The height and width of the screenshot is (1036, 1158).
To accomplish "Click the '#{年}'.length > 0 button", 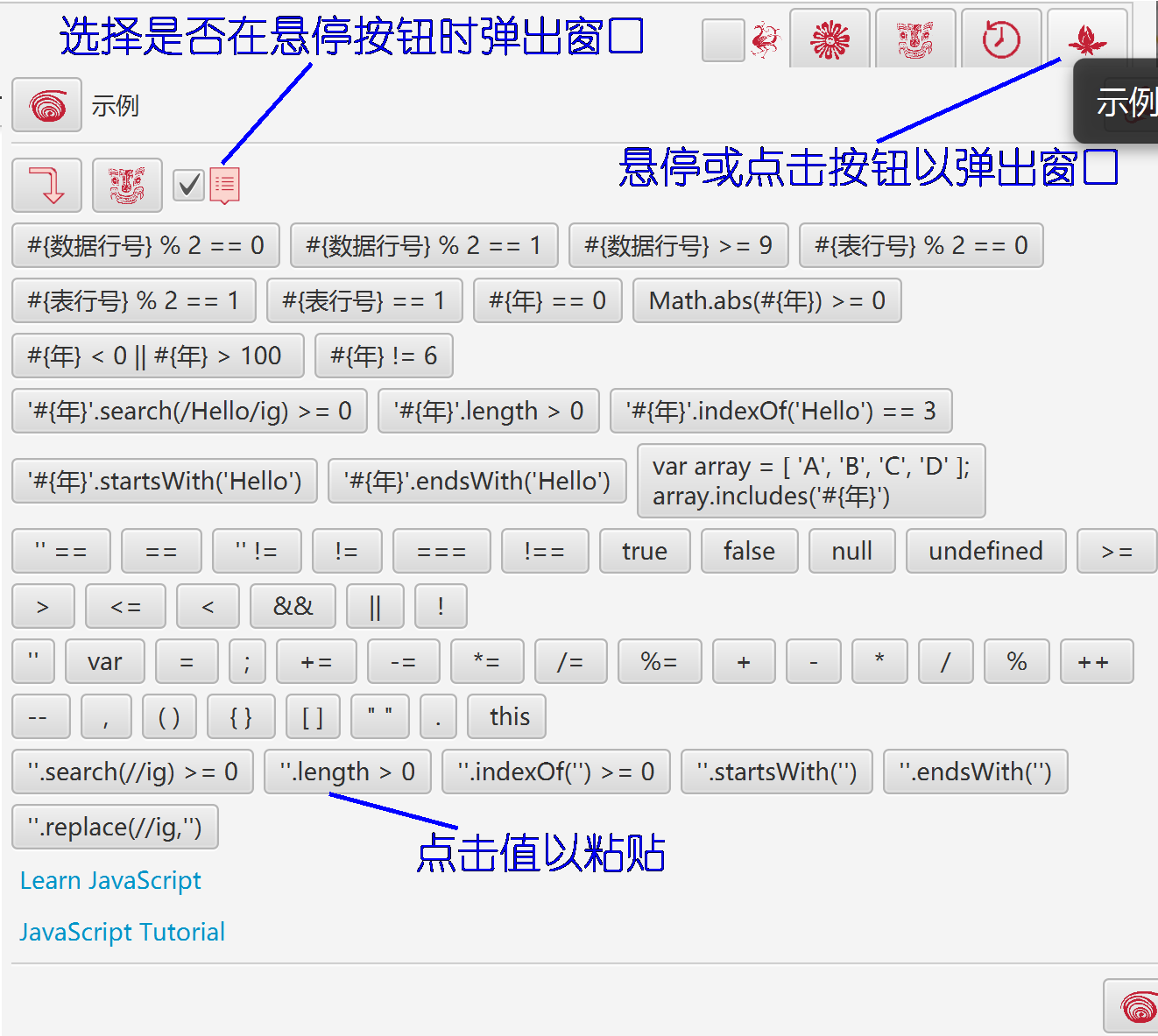I will click(489, 411).
